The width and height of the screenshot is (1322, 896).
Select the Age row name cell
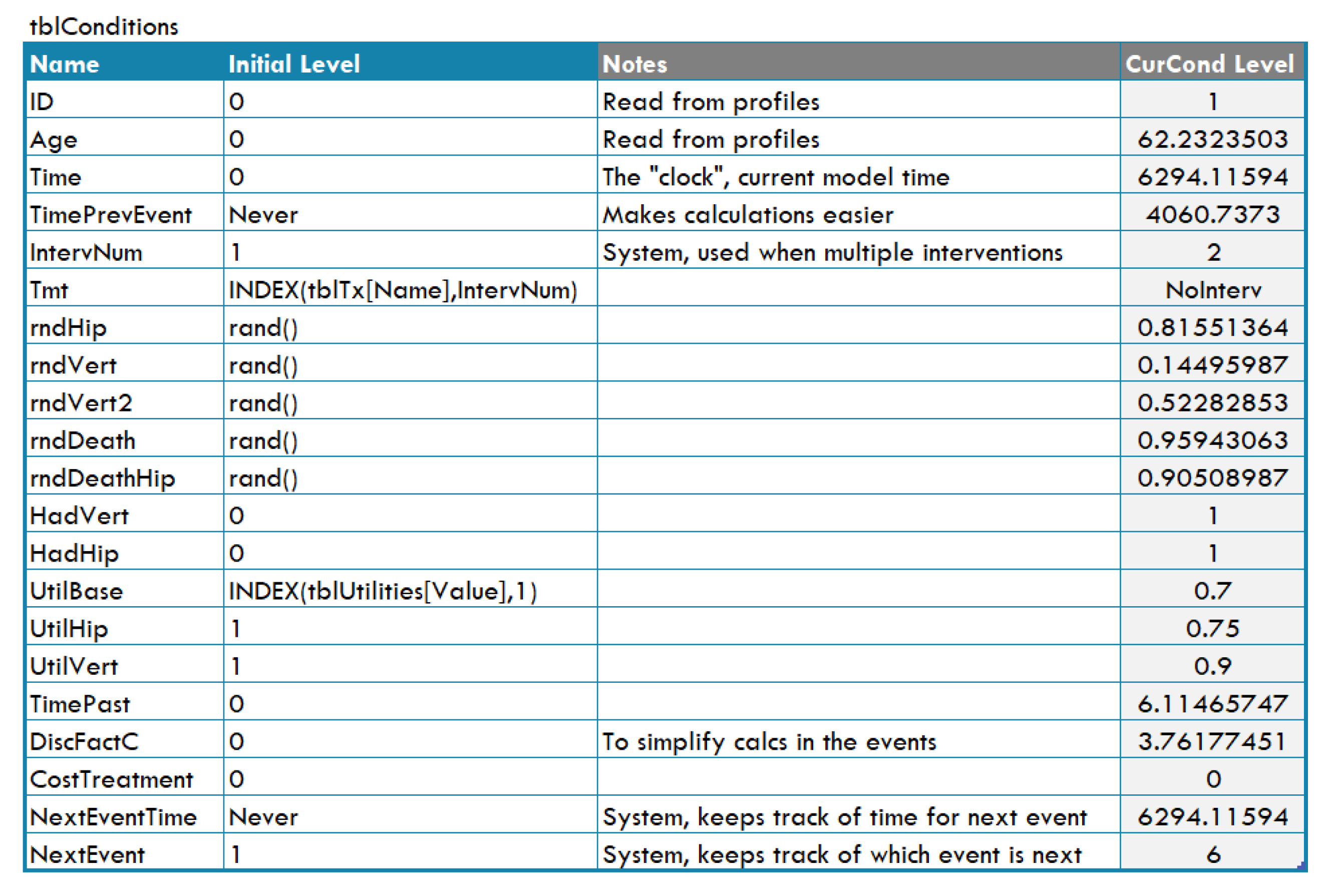(54, 139)
